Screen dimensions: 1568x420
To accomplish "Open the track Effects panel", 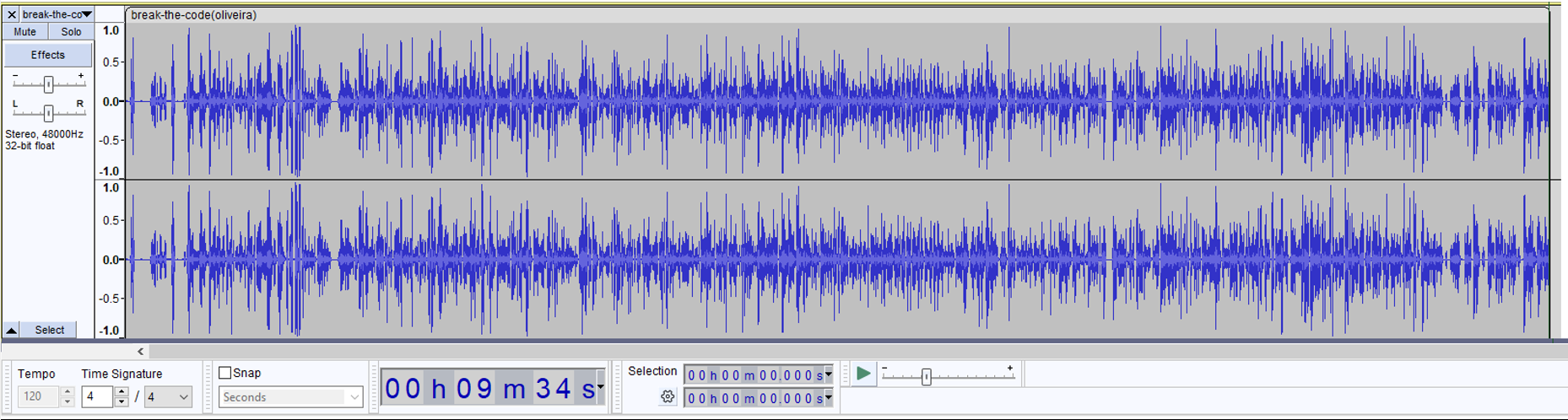I will click(x=48, y=55).
